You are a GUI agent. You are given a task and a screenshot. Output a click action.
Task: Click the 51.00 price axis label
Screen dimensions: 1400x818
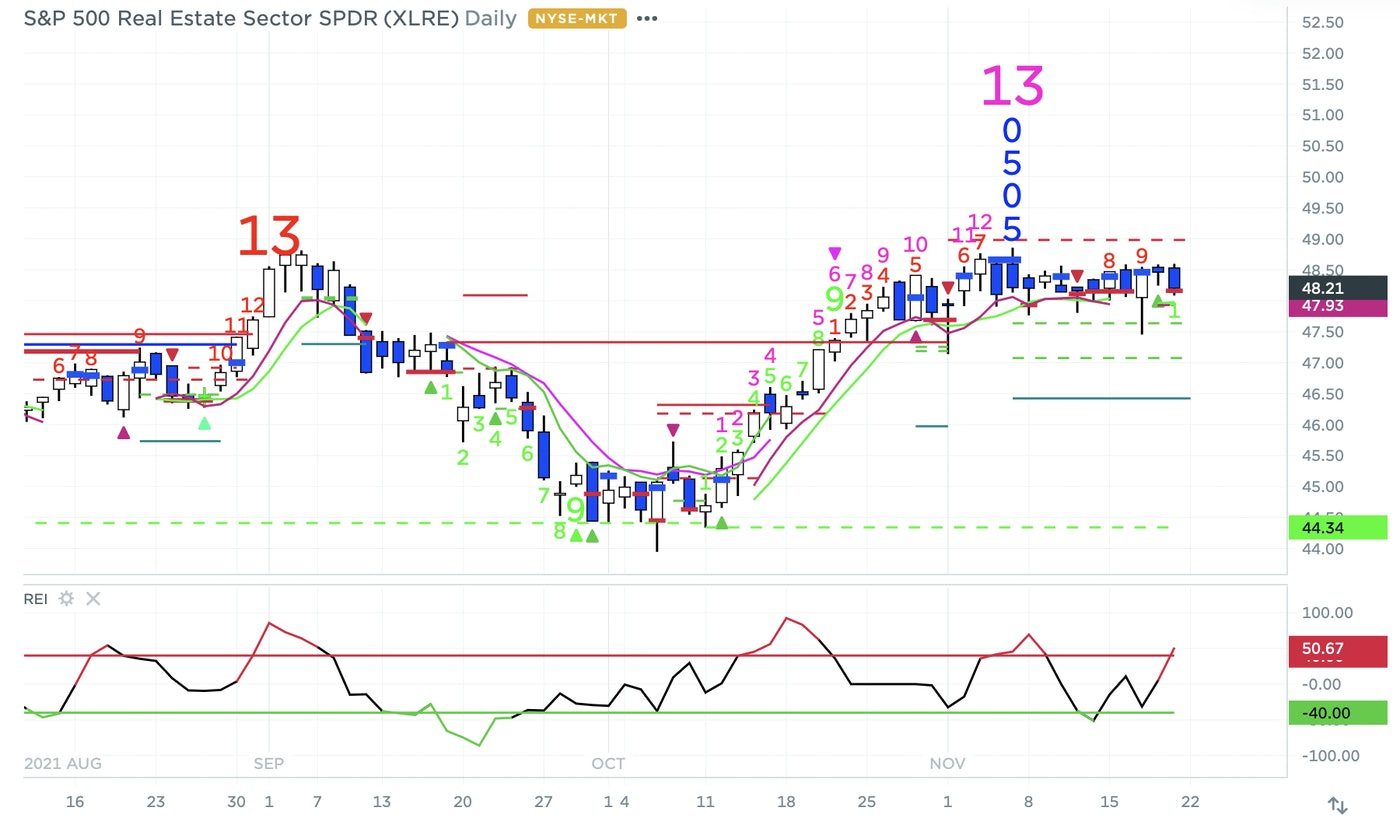(1321, 116)
